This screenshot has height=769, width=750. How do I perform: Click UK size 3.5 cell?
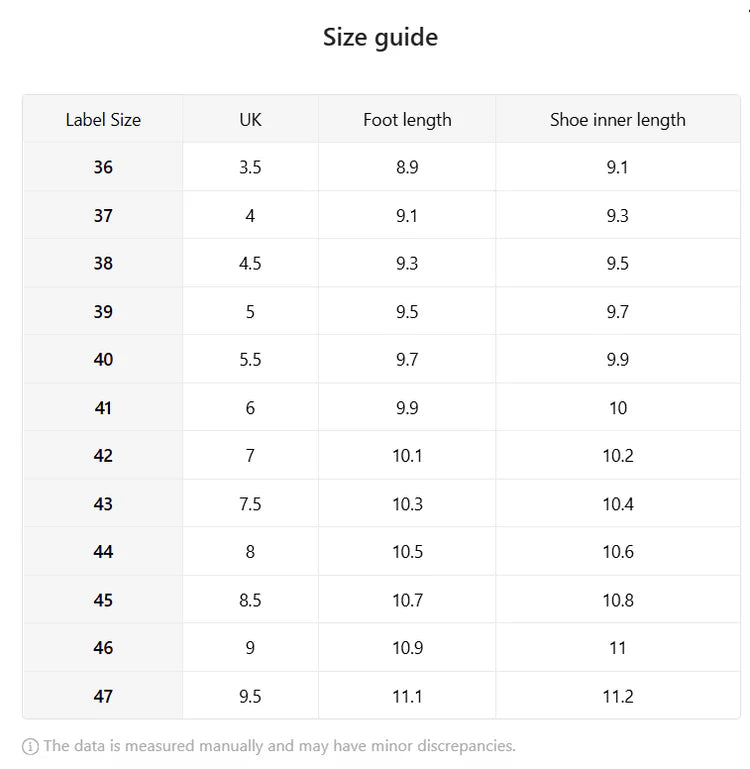[x=250, y=168]
